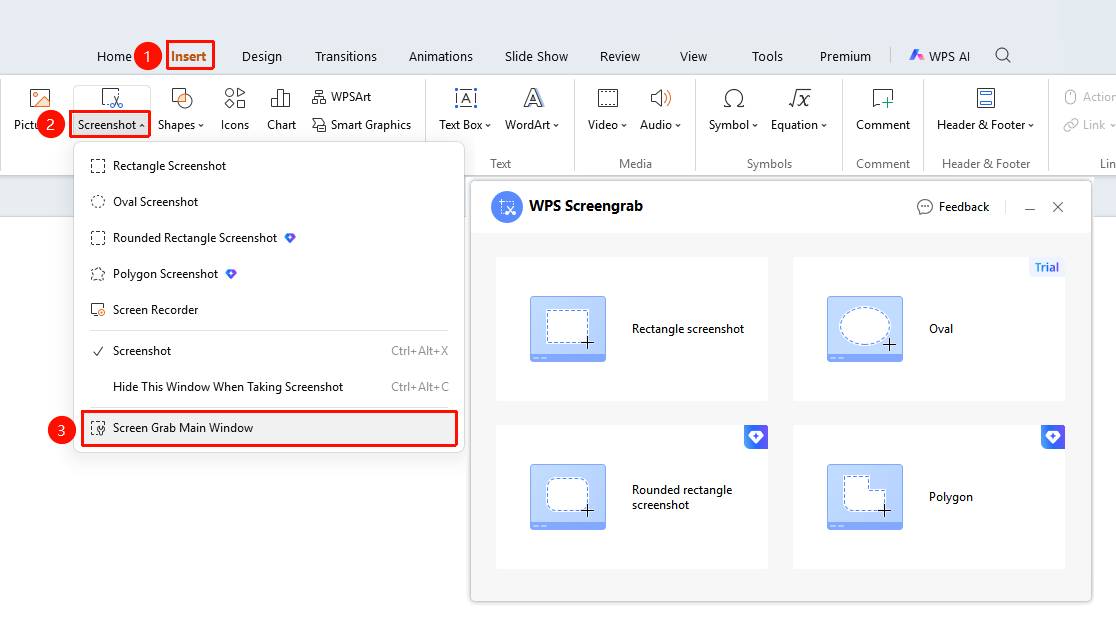1116x629 pixels.
Task: Select Oval Screenshot from the menu
Action: pyautogui.click(x=269, y=202)
